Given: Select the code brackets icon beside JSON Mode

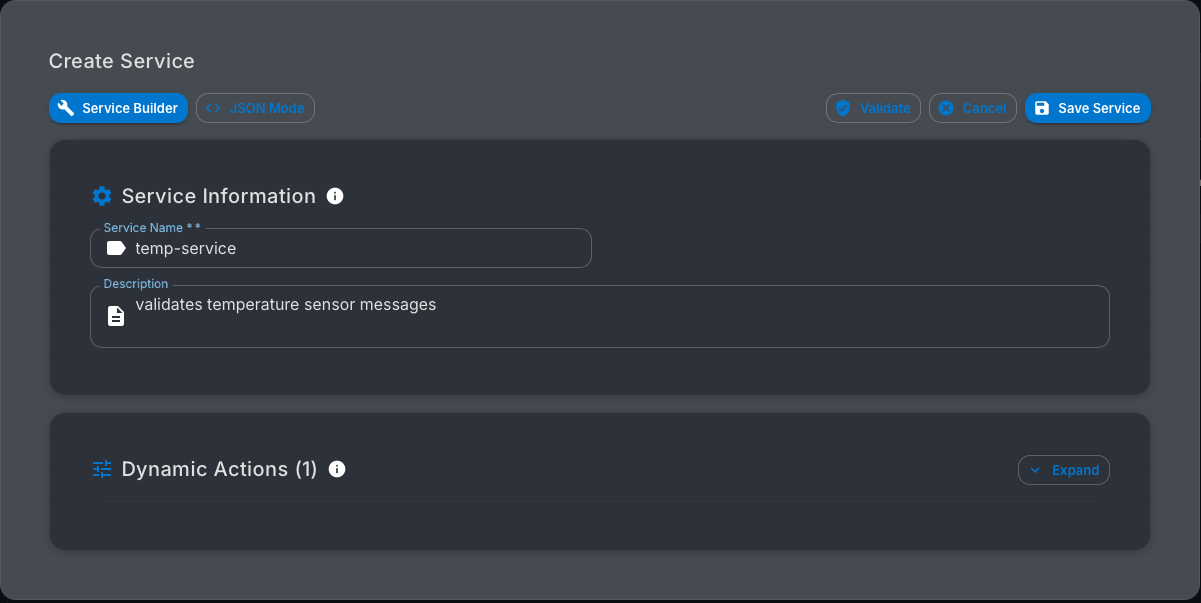Looking at the screenshot, I should point(212,108).
